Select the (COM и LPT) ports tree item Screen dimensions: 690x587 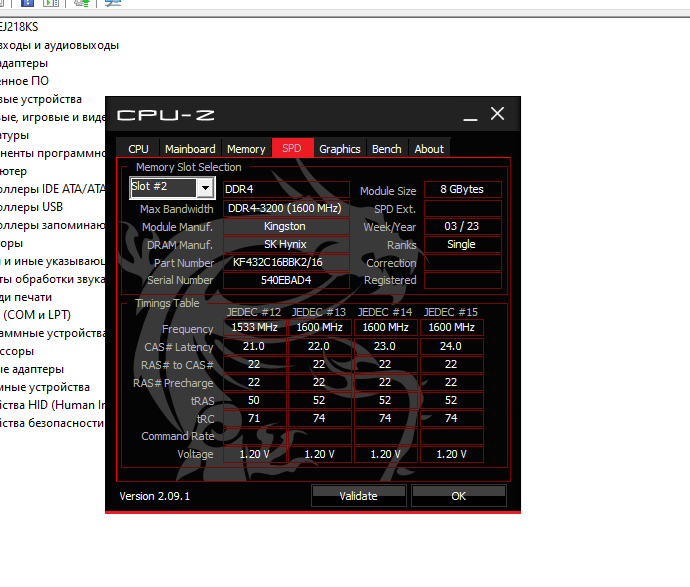tap(37, 315)
